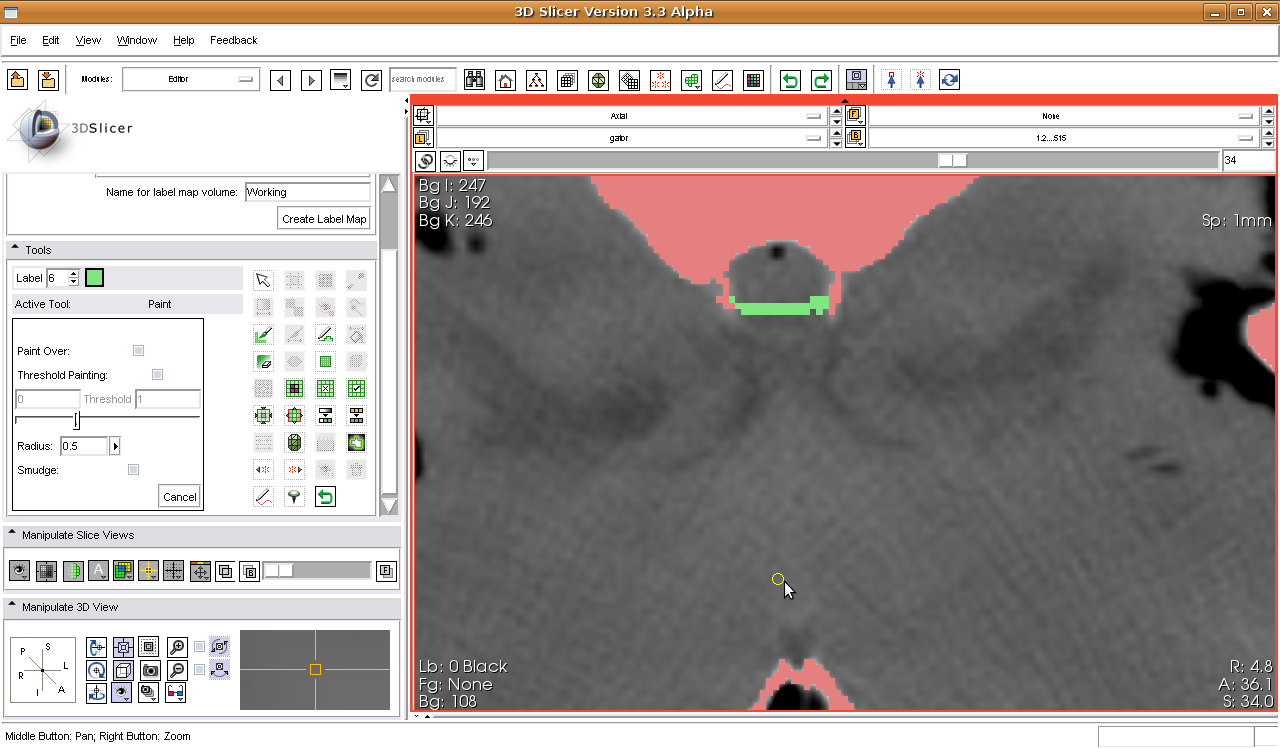Click the search modules input field
This screenshot has height=748, width=1280.
pos(423,80)
